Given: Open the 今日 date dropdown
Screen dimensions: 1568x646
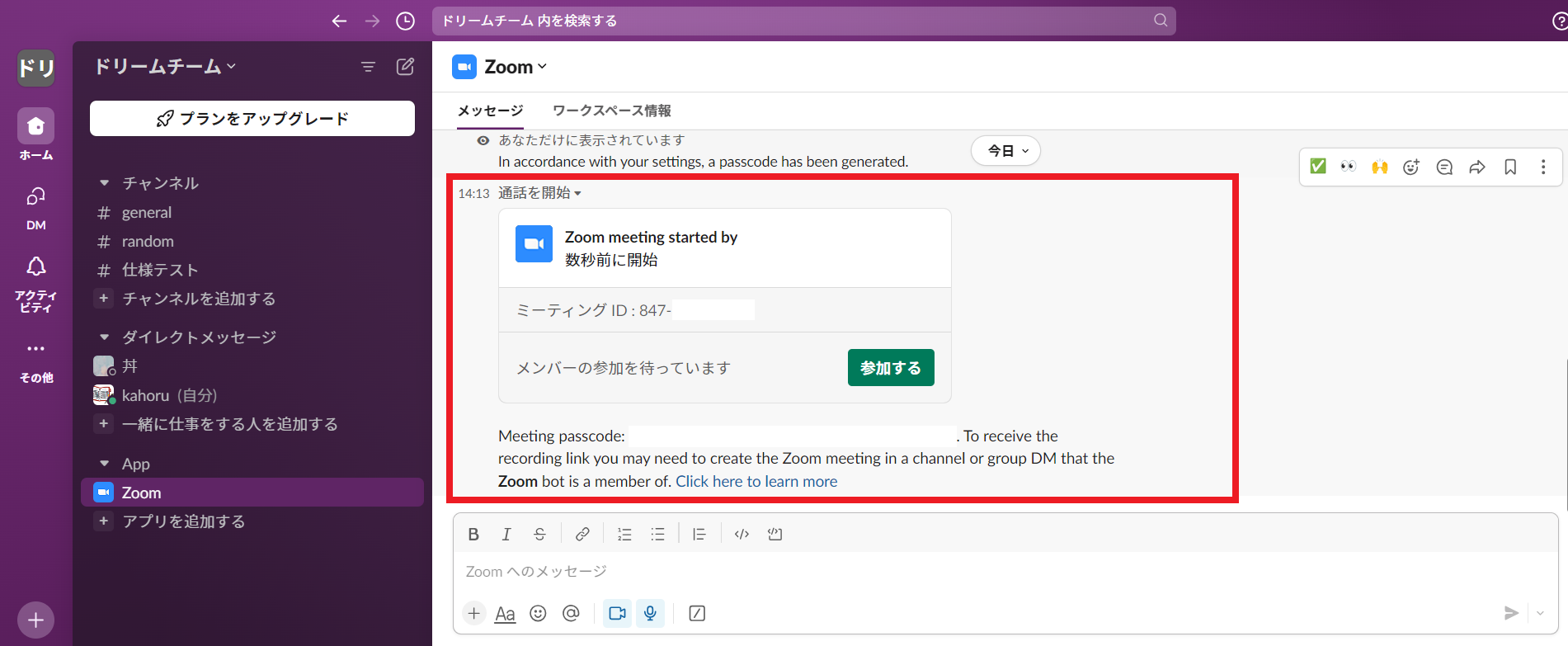Looking at the screenshot, I should coord(1006,151).
